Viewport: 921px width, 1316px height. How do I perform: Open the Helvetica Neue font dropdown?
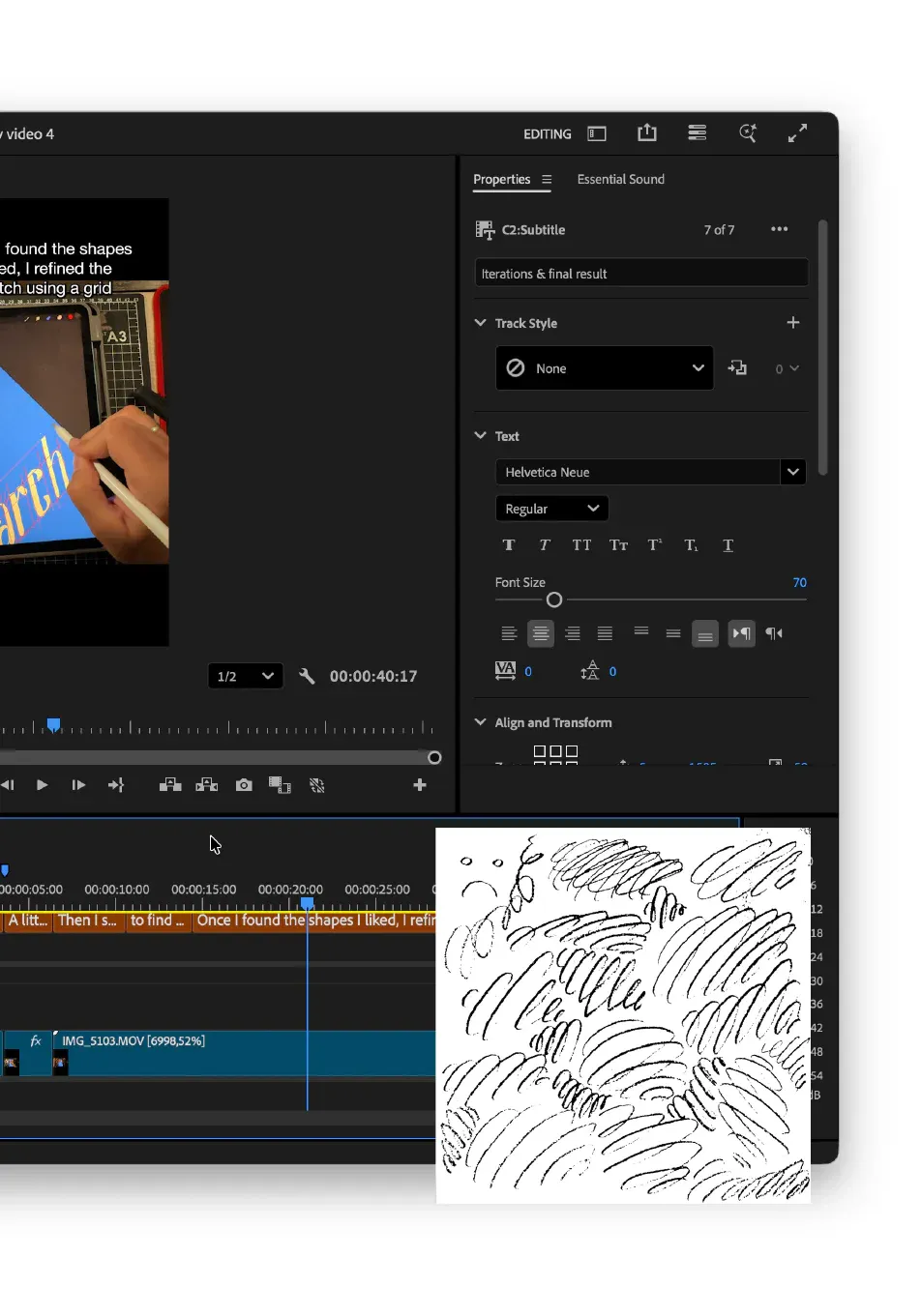point(650,472)
